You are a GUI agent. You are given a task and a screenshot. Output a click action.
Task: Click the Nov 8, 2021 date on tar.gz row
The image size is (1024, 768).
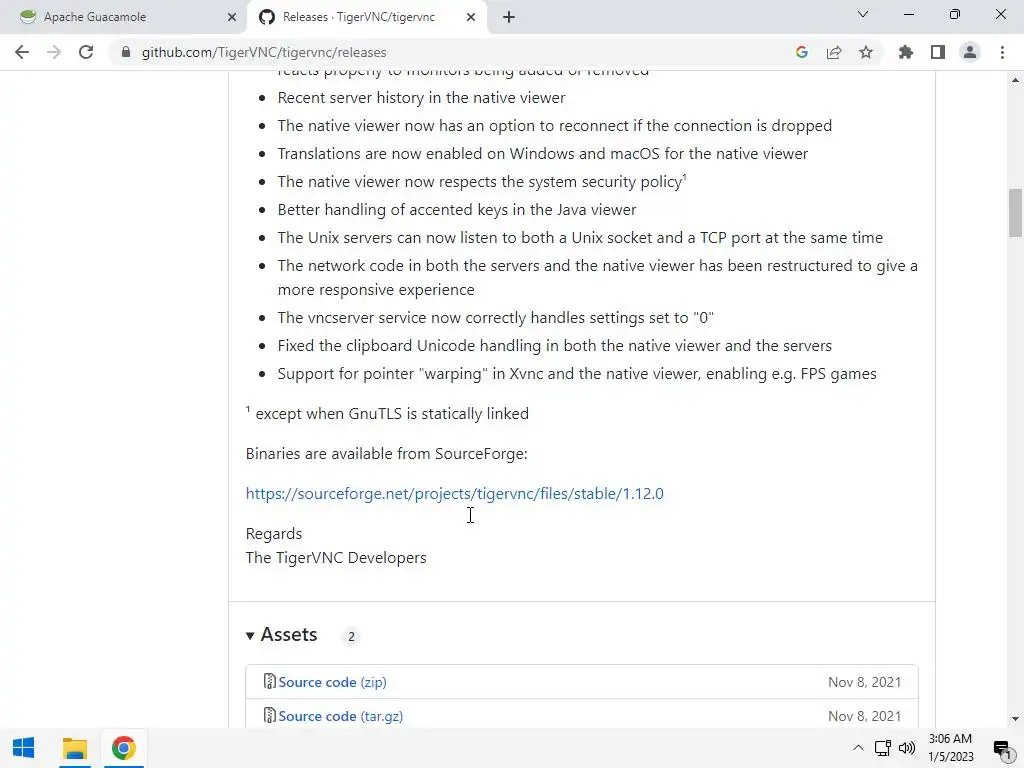pyautogui.click(x=865, y=716)
